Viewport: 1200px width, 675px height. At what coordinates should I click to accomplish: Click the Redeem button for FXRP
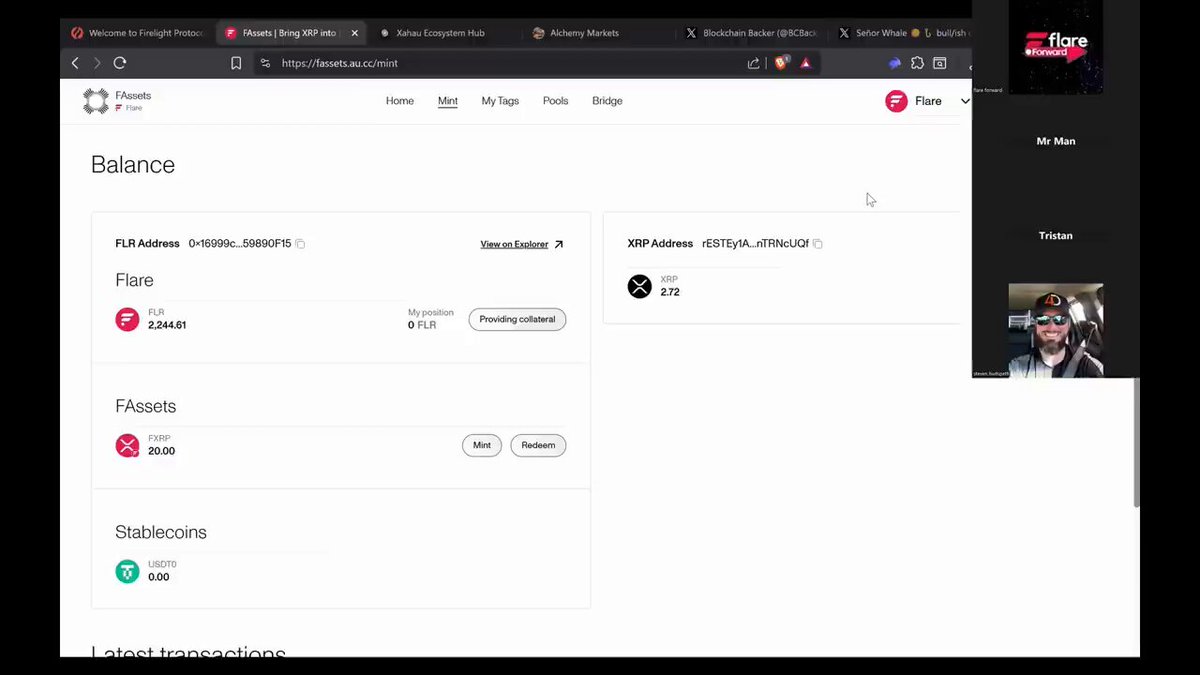pyautogui.click(x=538, y=445)
